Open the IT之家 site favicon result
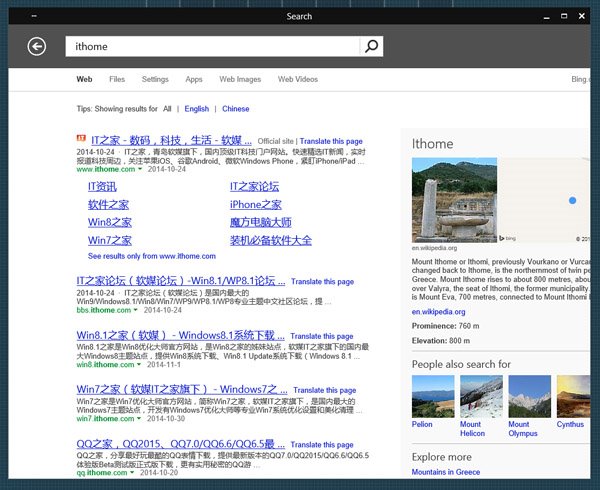 click(81, 138)
